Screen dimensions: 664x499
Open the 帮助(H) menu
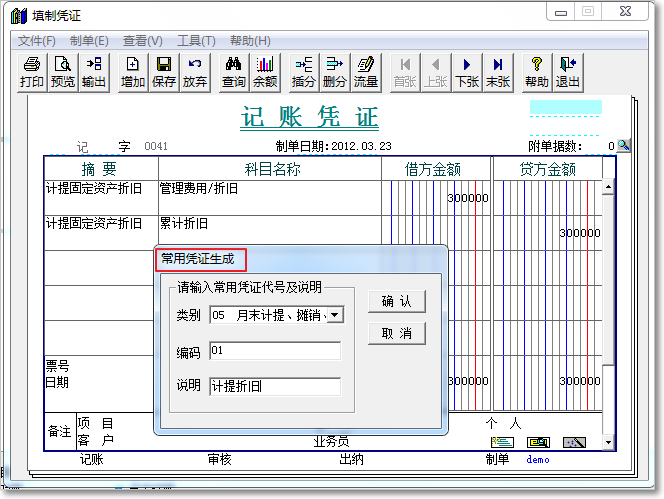pyautogui.click(x=250, y=41)
